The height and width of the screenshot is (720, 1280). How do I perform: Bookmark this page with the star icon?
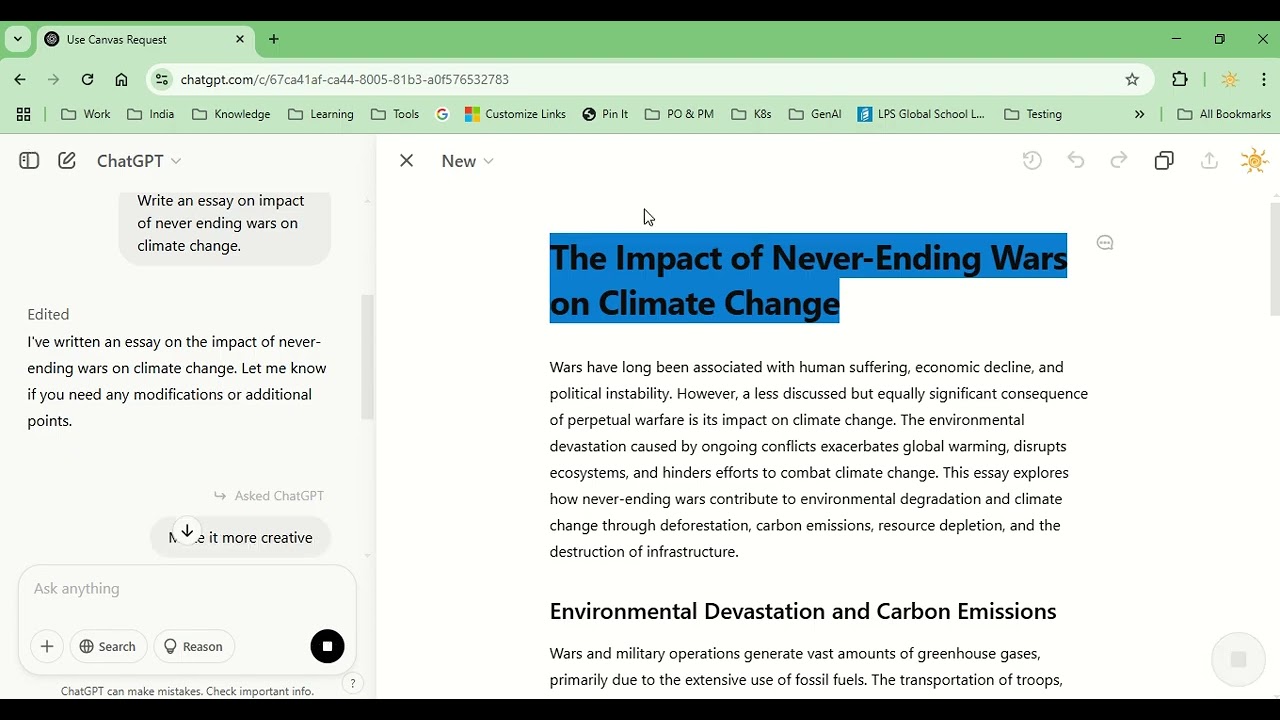1132,79
